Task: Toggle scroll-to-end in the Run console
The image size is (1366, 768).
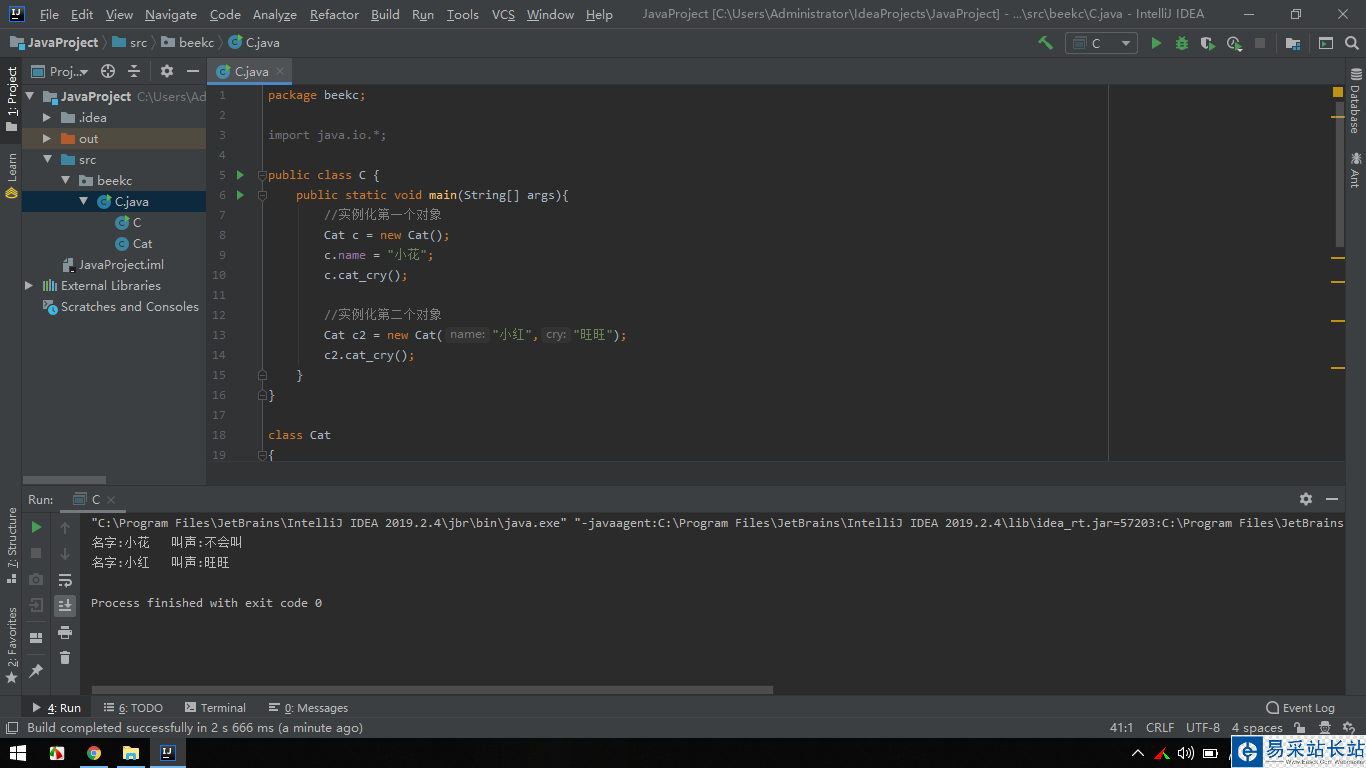Action: pos(65,605)
